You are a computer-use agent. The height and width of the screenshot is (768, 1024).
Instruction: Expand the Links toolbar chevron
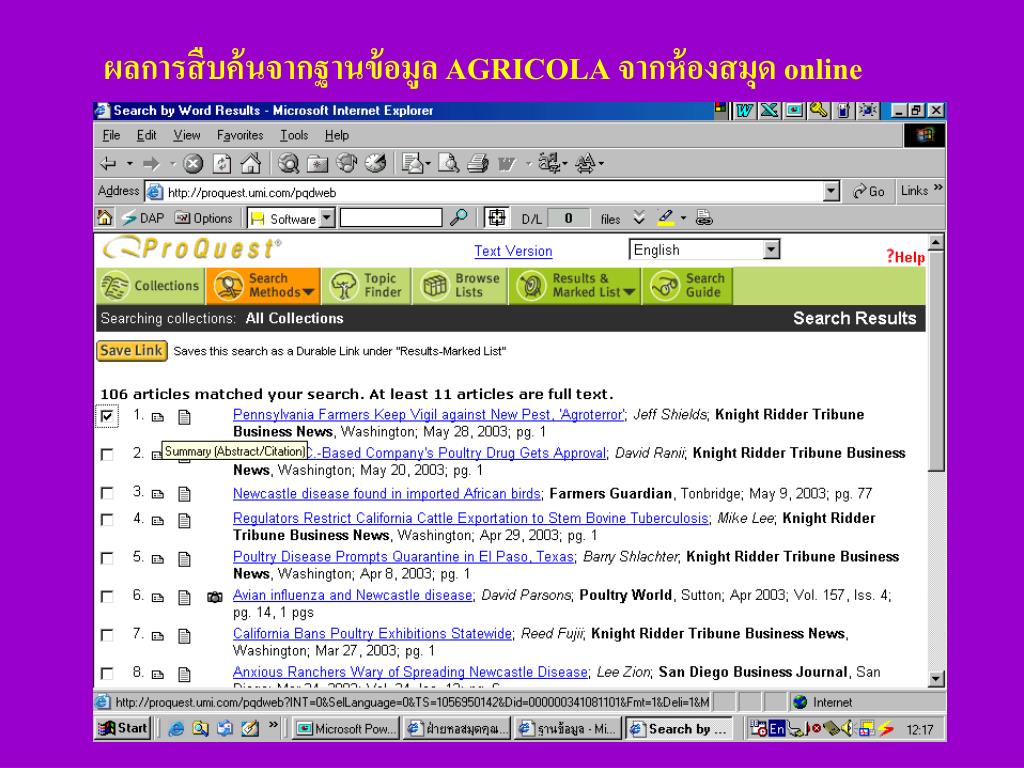click(938, 188)
